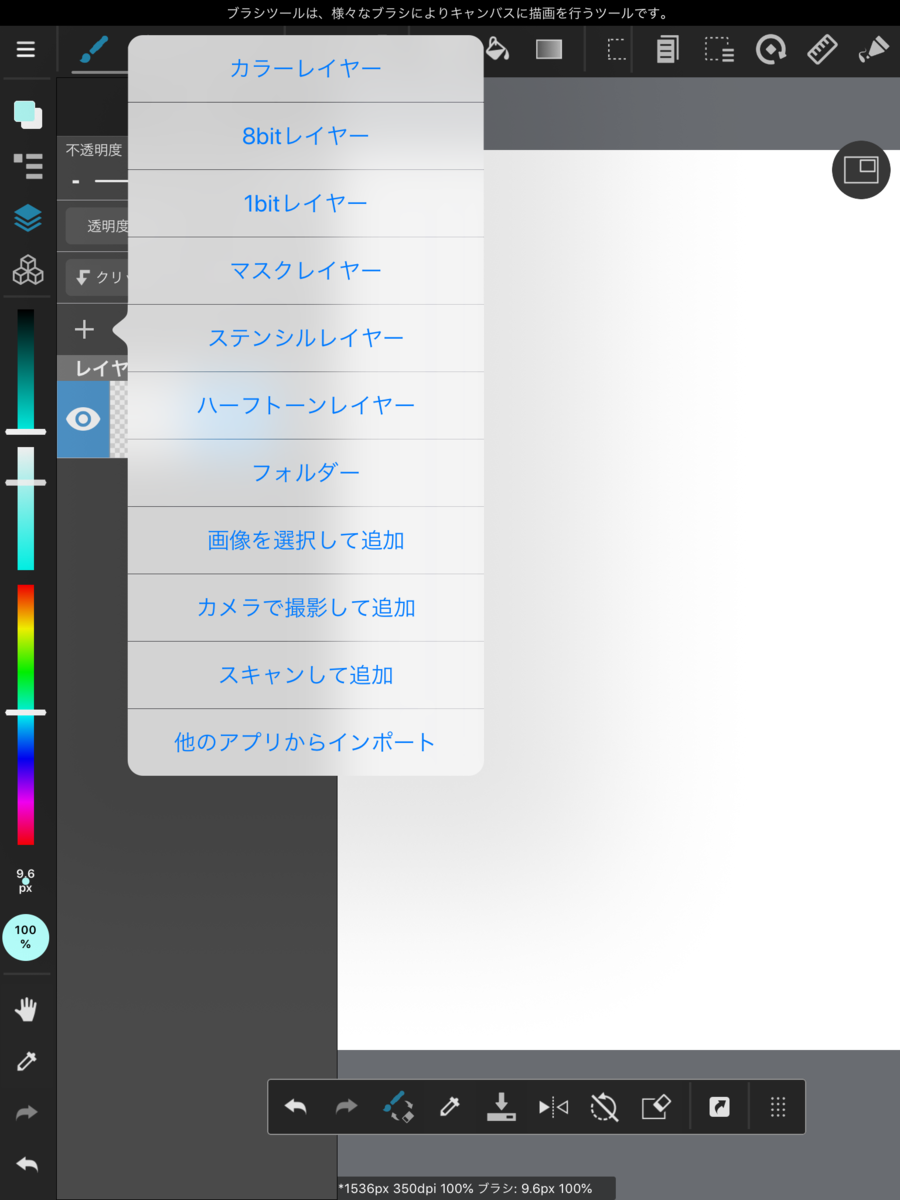Image resolution: width=900 pixels, height=1200 pixels.
Task: Open the stacked pages edit icon
Action: point(667,49)
